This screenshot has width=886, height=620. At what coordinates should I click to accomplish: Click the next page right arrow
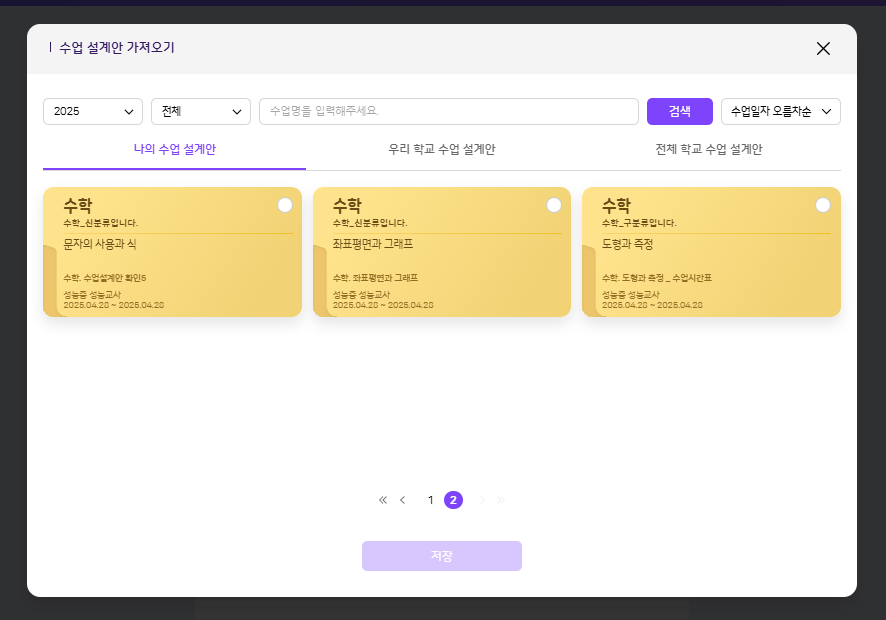[481, 500]
